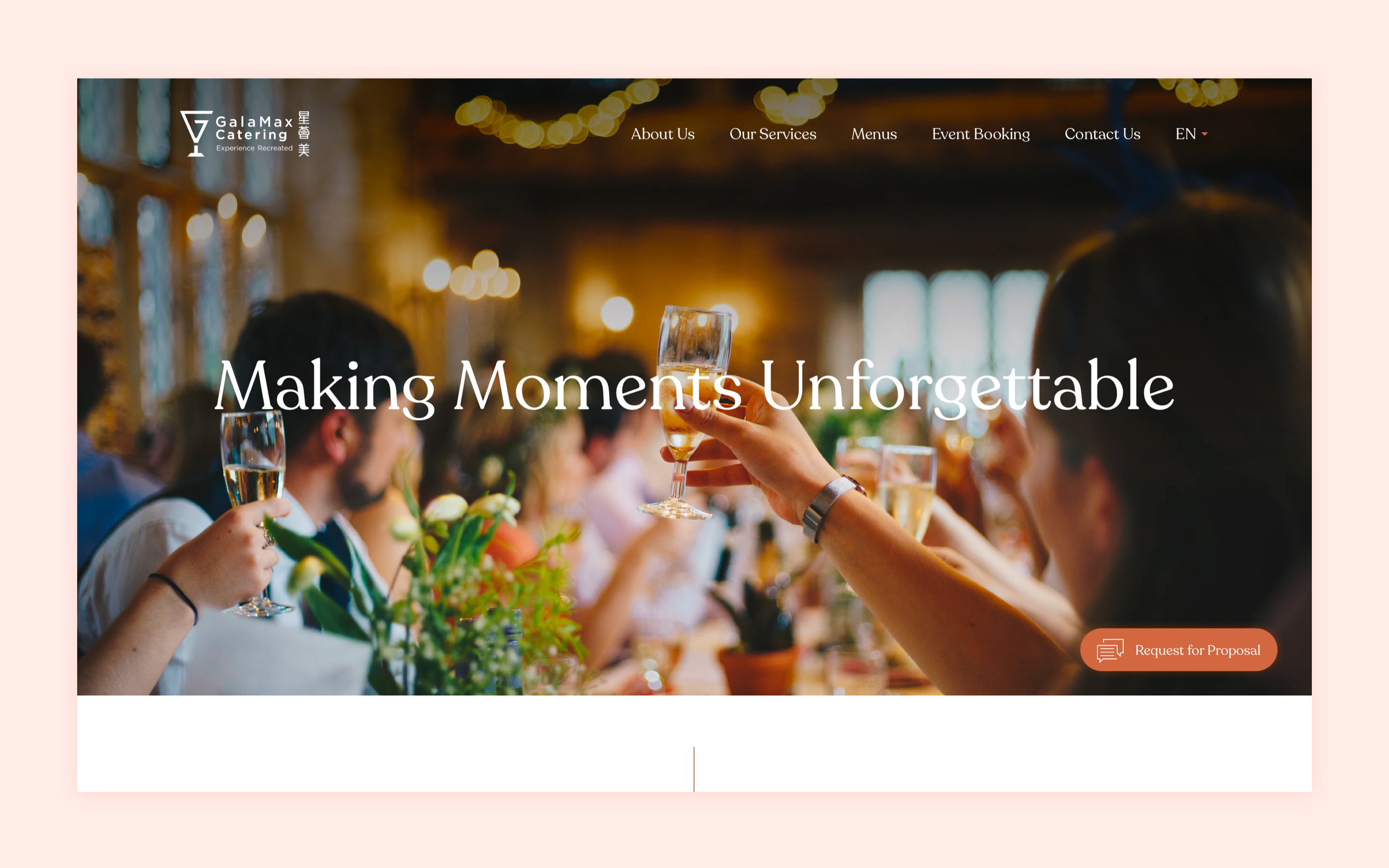Click the Making Moments Unforgettable headline

(694, 386)
